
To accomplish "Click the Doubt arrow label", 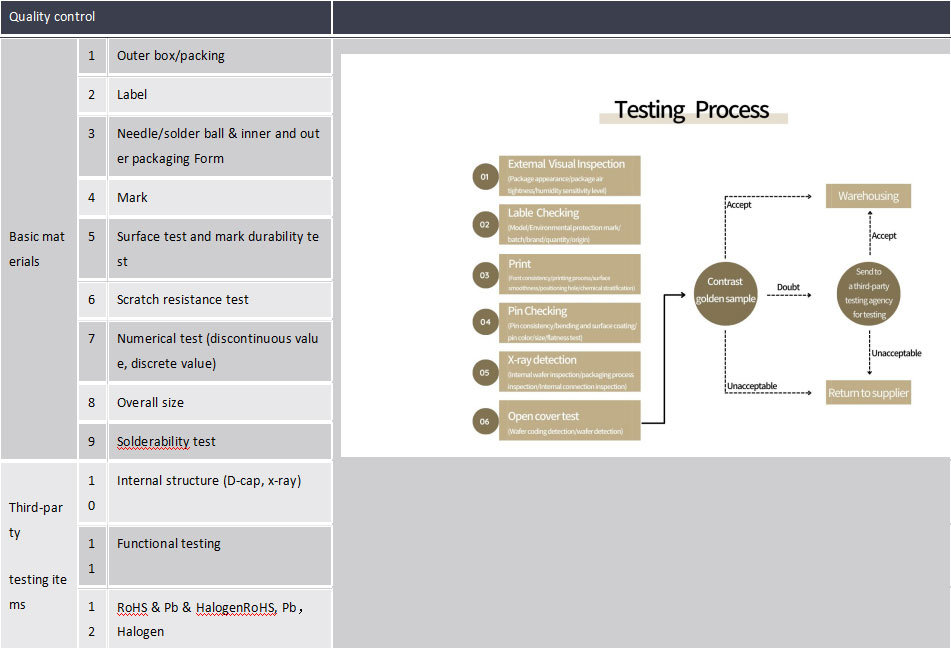I will point(788,288).
